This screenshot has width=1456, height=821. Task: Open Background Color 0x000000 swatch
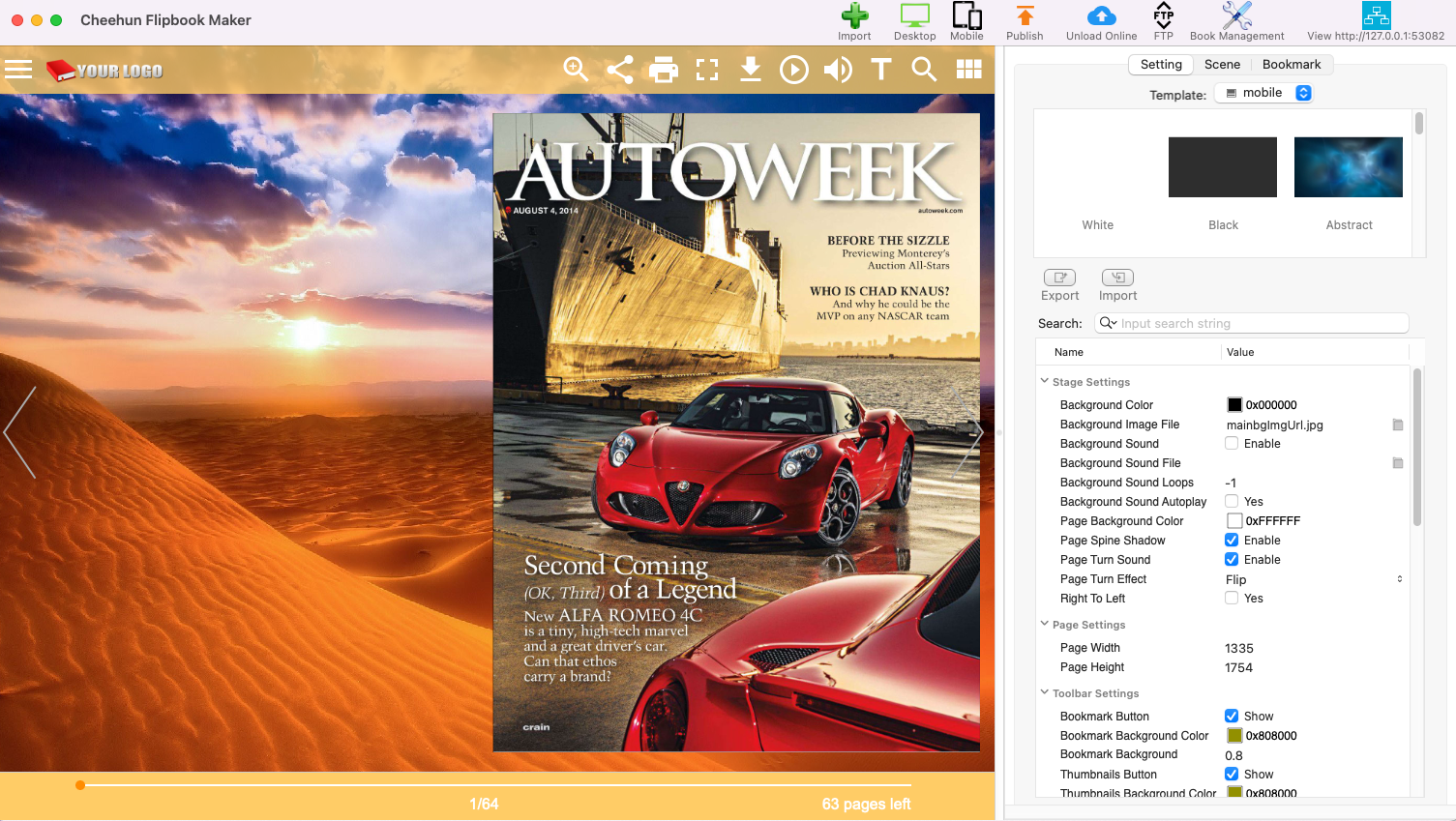click(x=1234, y=405)
